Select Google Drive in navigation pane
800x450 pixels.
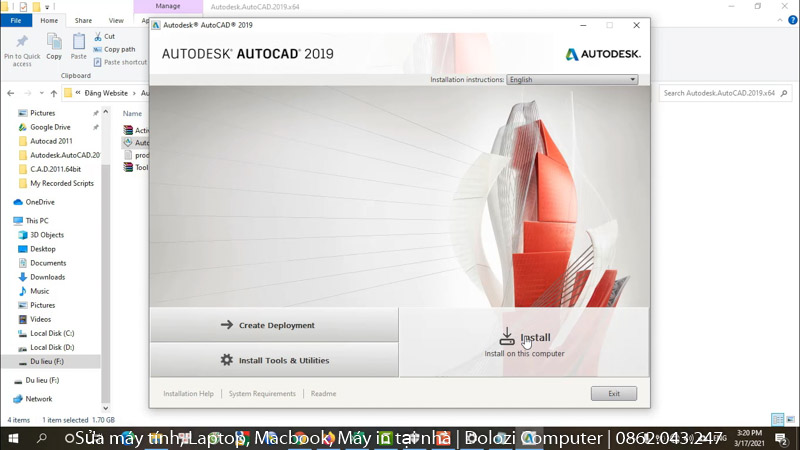(50, 127)
